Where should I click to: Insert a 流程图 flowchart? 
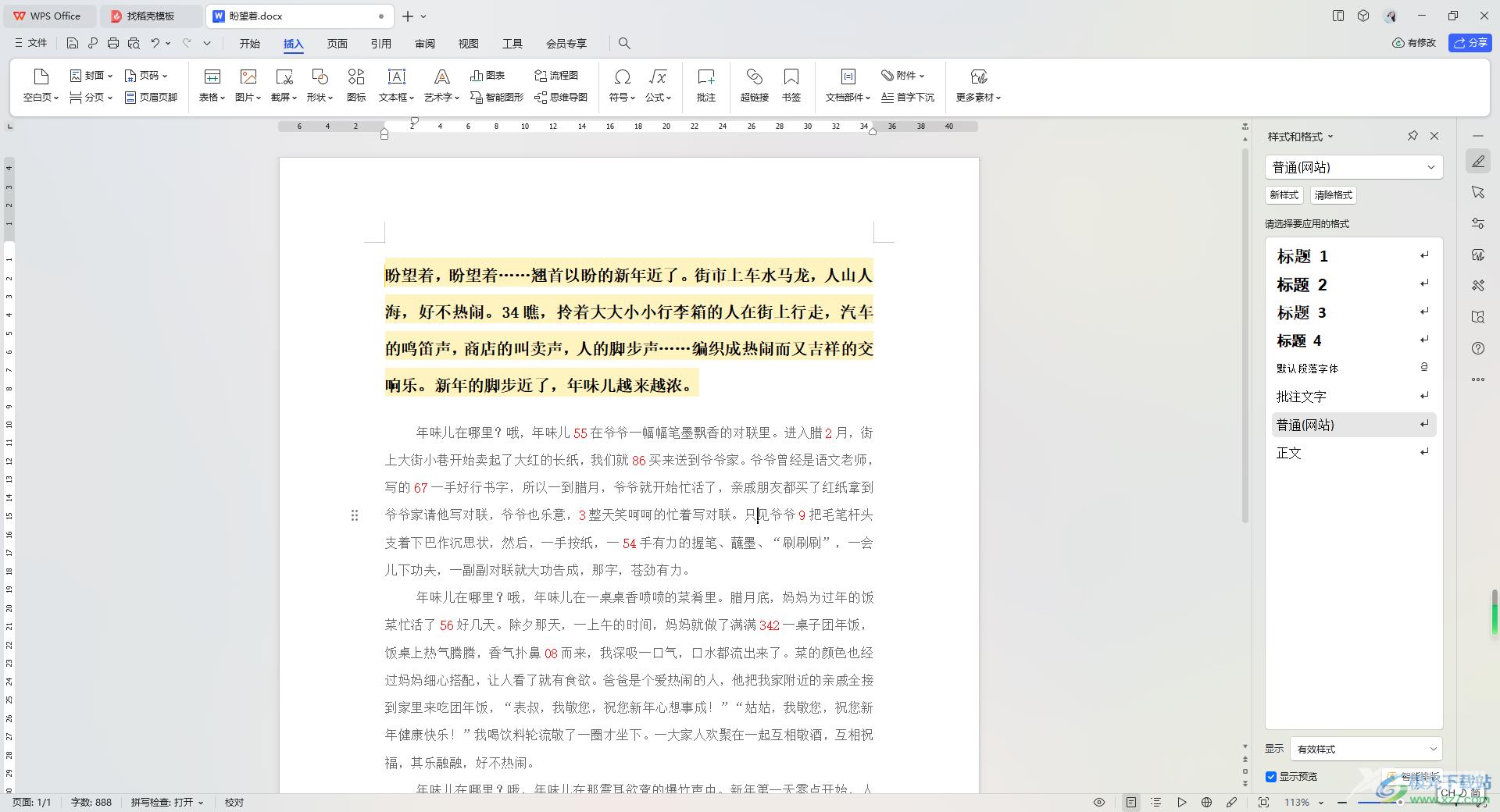point(556,76)
